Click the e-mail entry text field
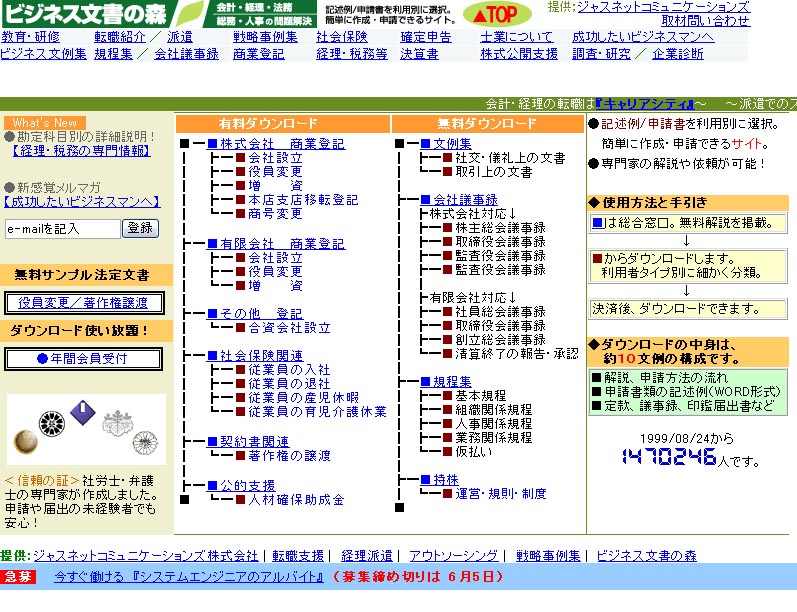Image resolution: width=797 pixels, height=612 pixels. (x=62, y=229)
